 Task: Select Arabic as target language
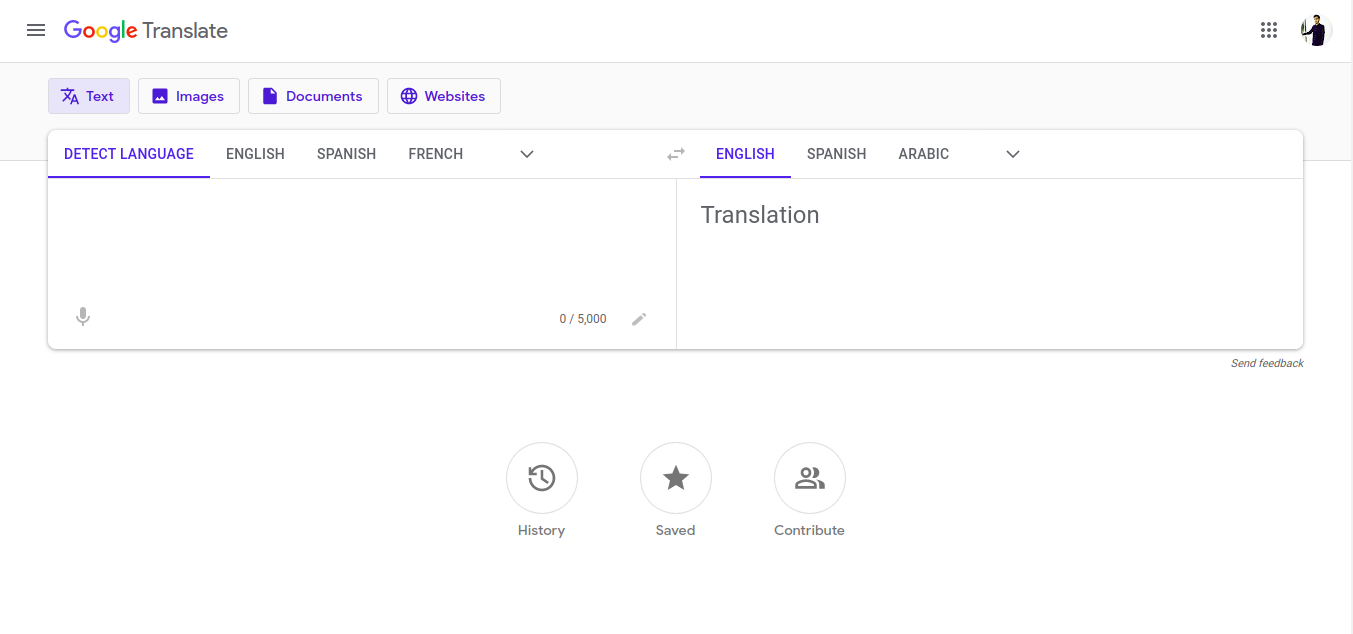coord(923,154)
